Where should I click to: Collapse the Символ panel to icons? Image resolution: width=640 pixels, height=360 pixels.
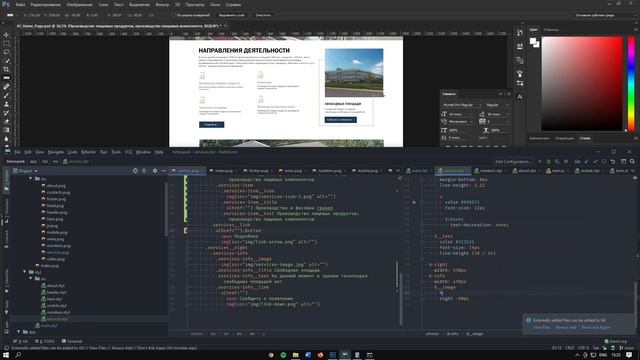[x=500, y=94]
